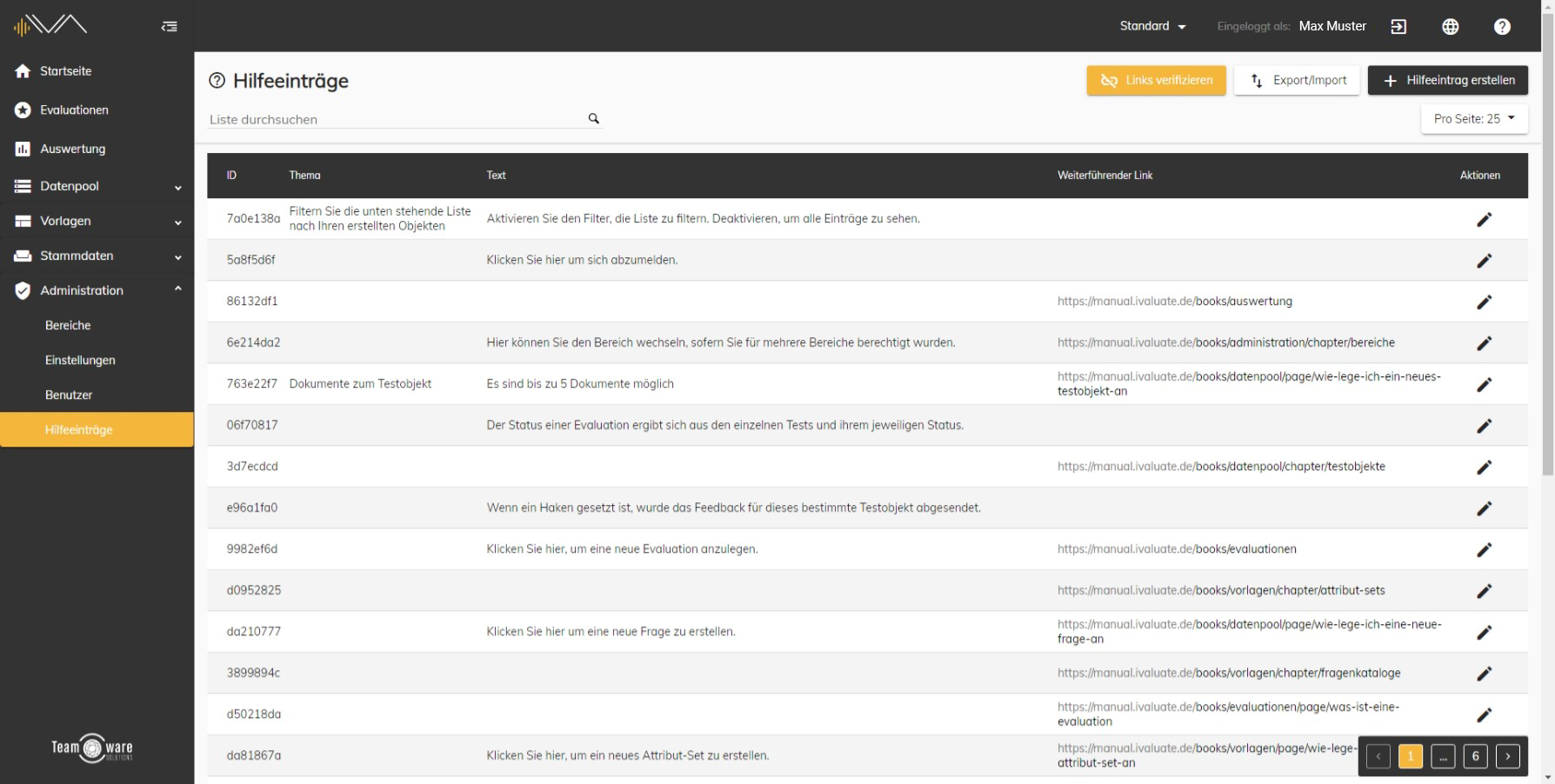The image size is (1555, 784).
Task: Edit entry 3899894c with the pencil icon
Action: 1485,673
